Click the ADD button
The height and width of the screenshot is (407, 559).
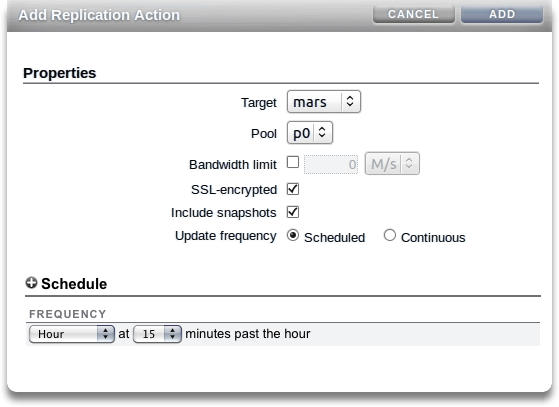coord(502,14)
